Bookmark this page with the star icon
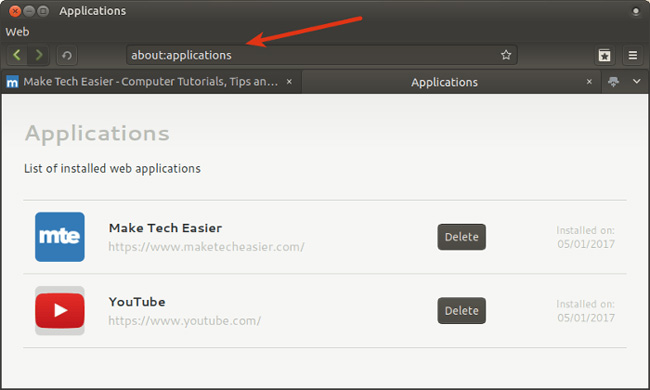Image resolution: width=650 pixels, height=390 pixels. pos(506,55)
